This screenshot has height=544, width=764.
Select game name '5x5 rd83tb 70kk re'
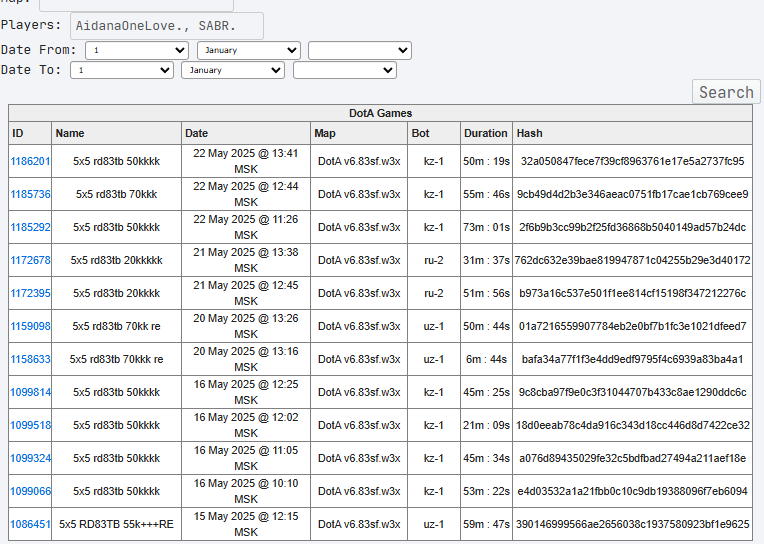(x=116, y=326)
